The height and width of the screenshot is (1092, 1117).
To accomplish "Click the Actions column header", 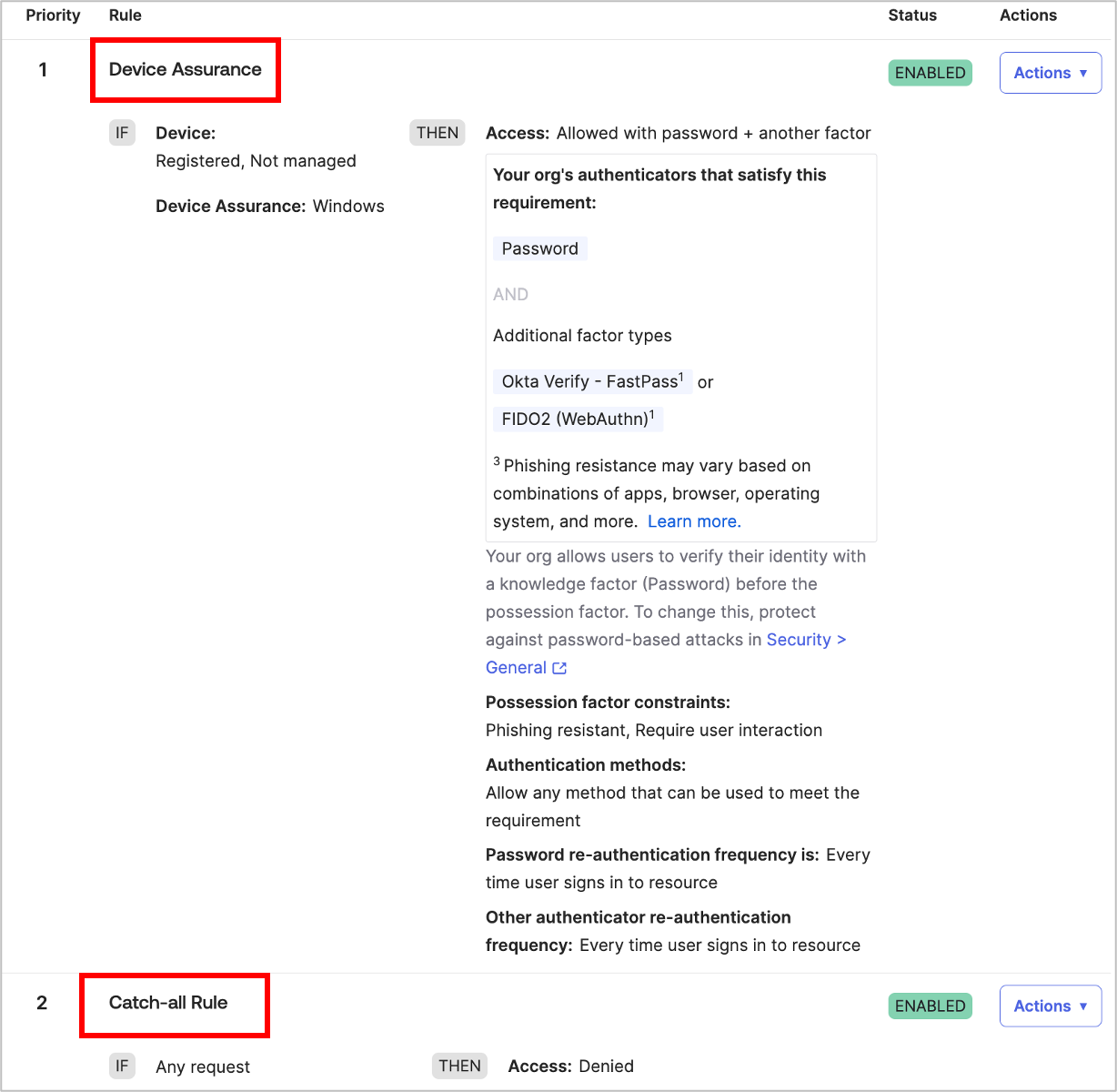I will pos(1028,15).
